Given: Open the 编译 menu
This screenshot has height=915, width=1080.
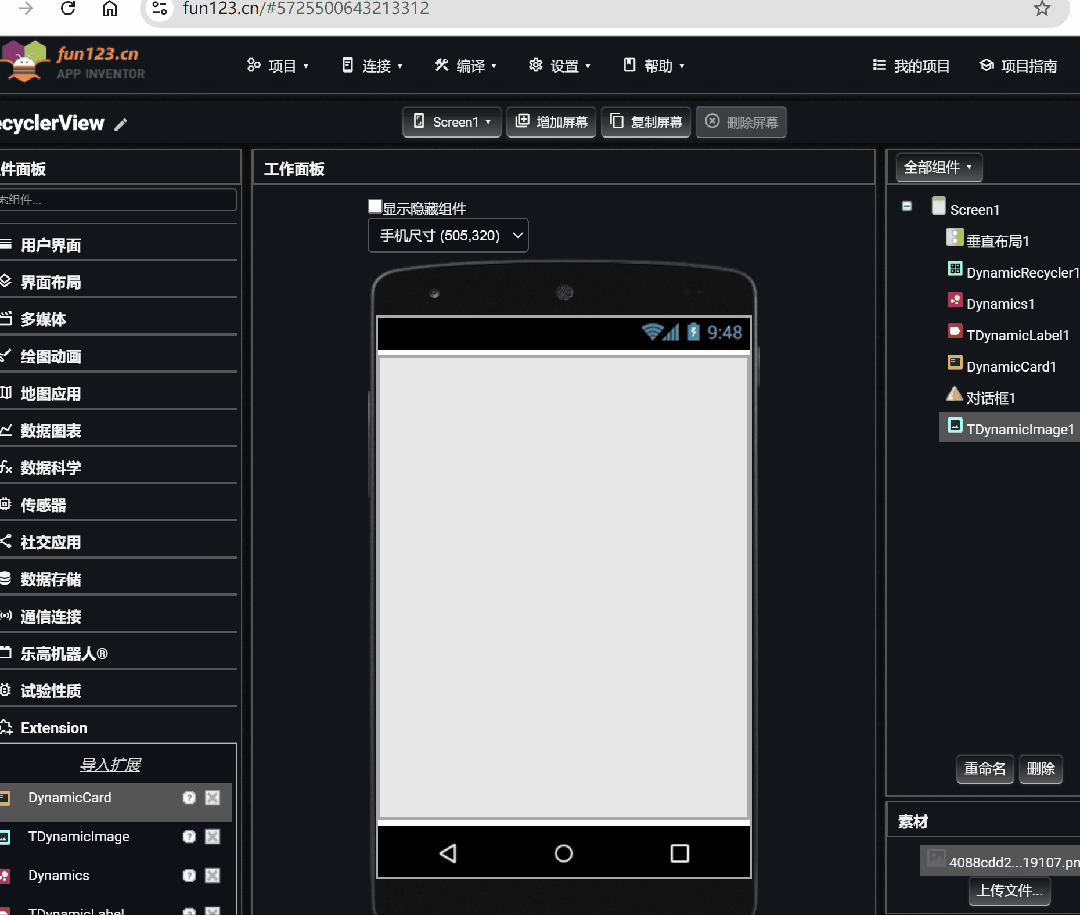Looking at the screenshot, I should (x=466, y=65).
